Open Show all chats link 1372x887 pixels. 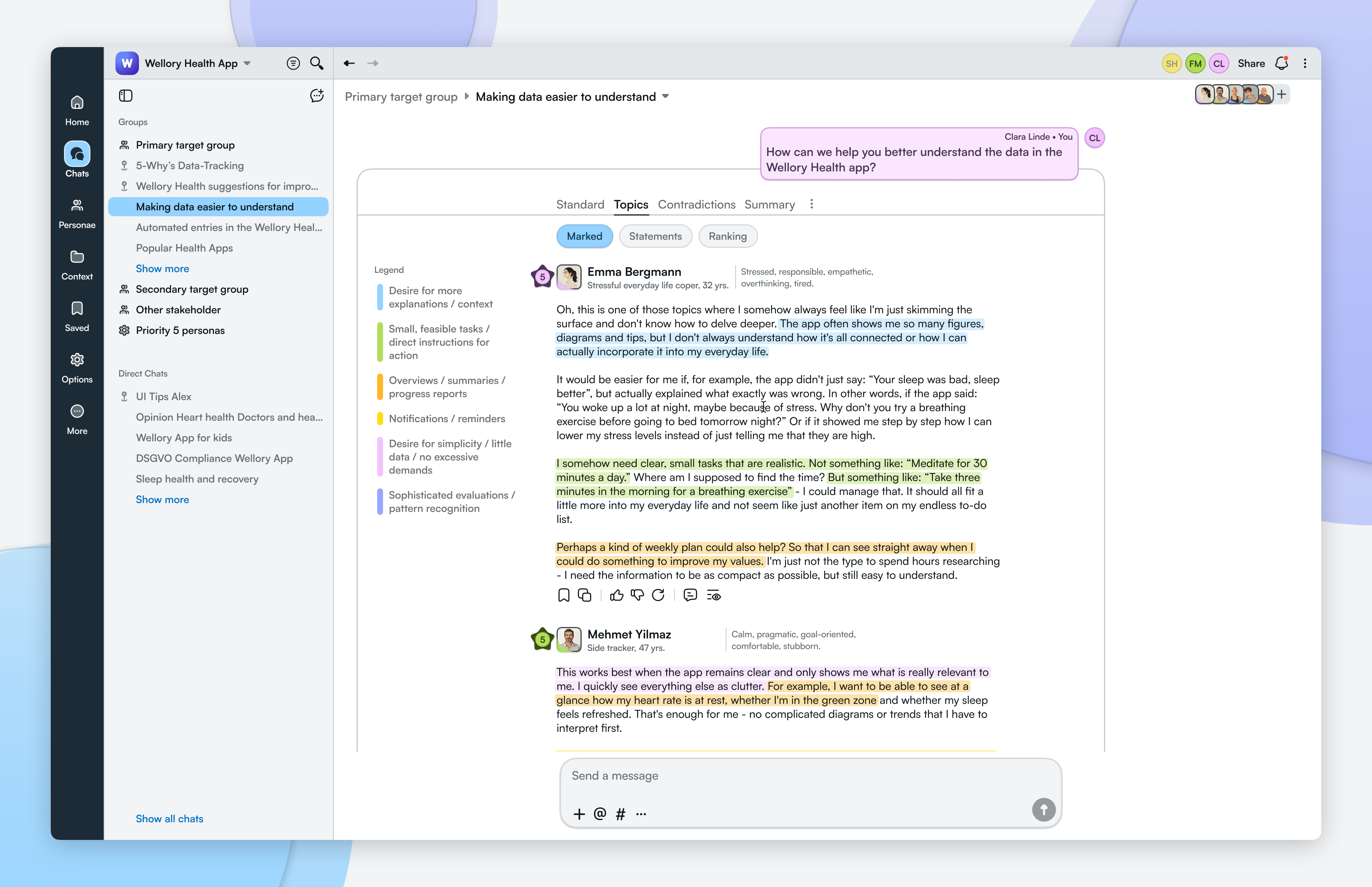(169, 819)
